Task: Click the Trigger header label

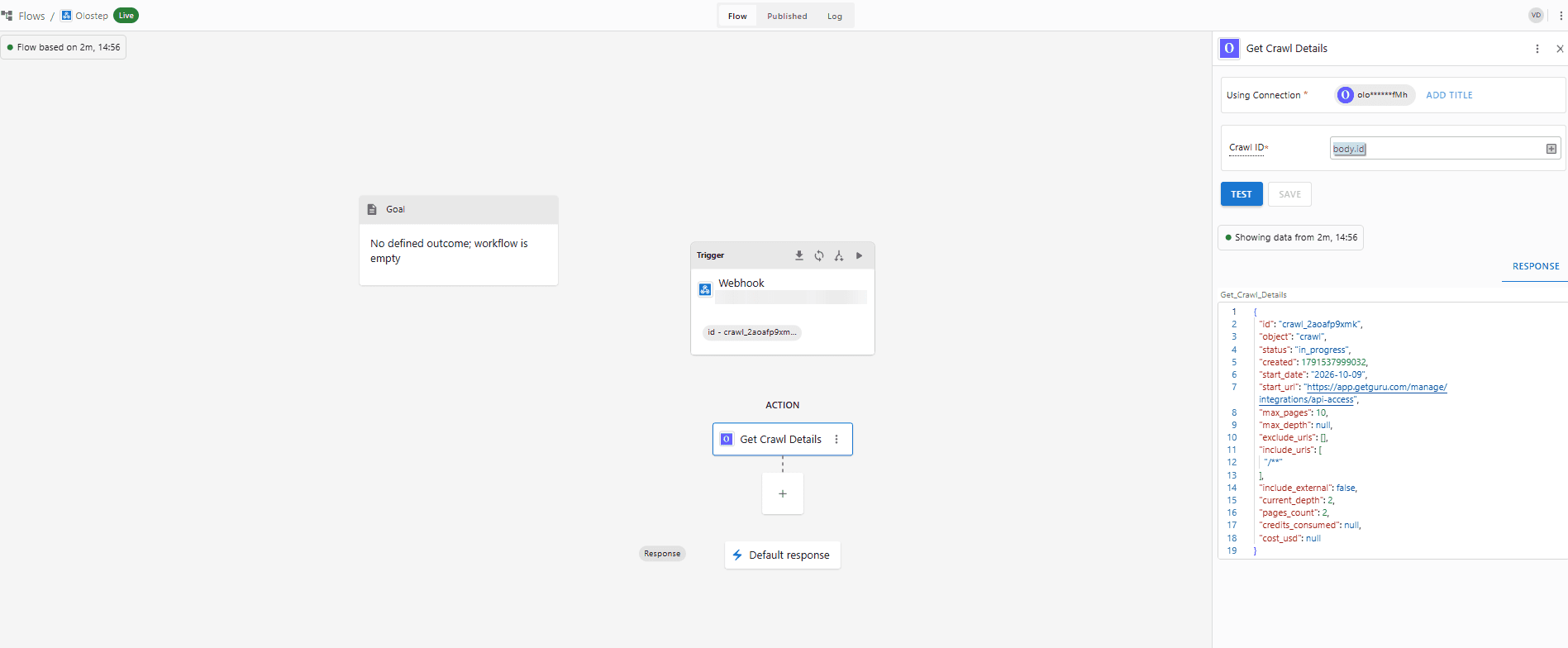Action: tap(710, 255)
